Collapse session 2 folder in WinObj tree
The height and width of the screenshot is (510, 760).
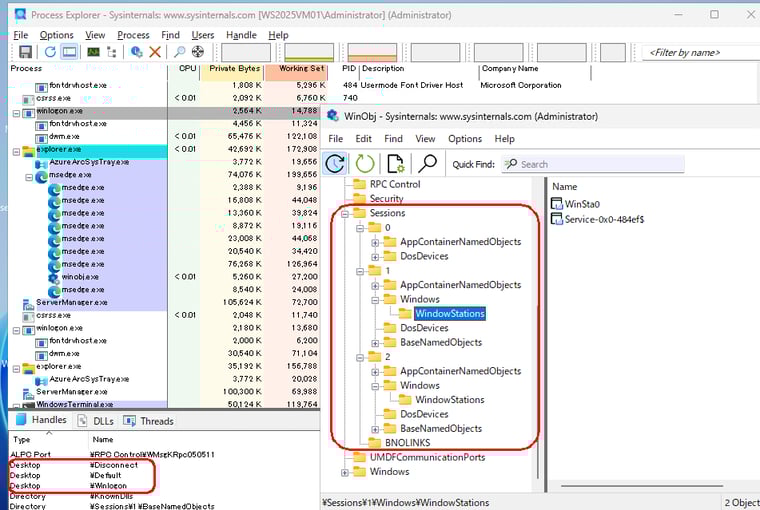coord(360,358)
